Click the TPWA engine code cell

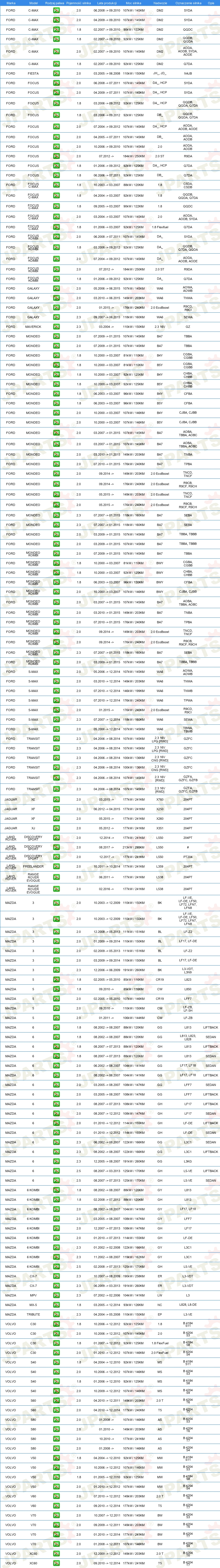(188, 701)
